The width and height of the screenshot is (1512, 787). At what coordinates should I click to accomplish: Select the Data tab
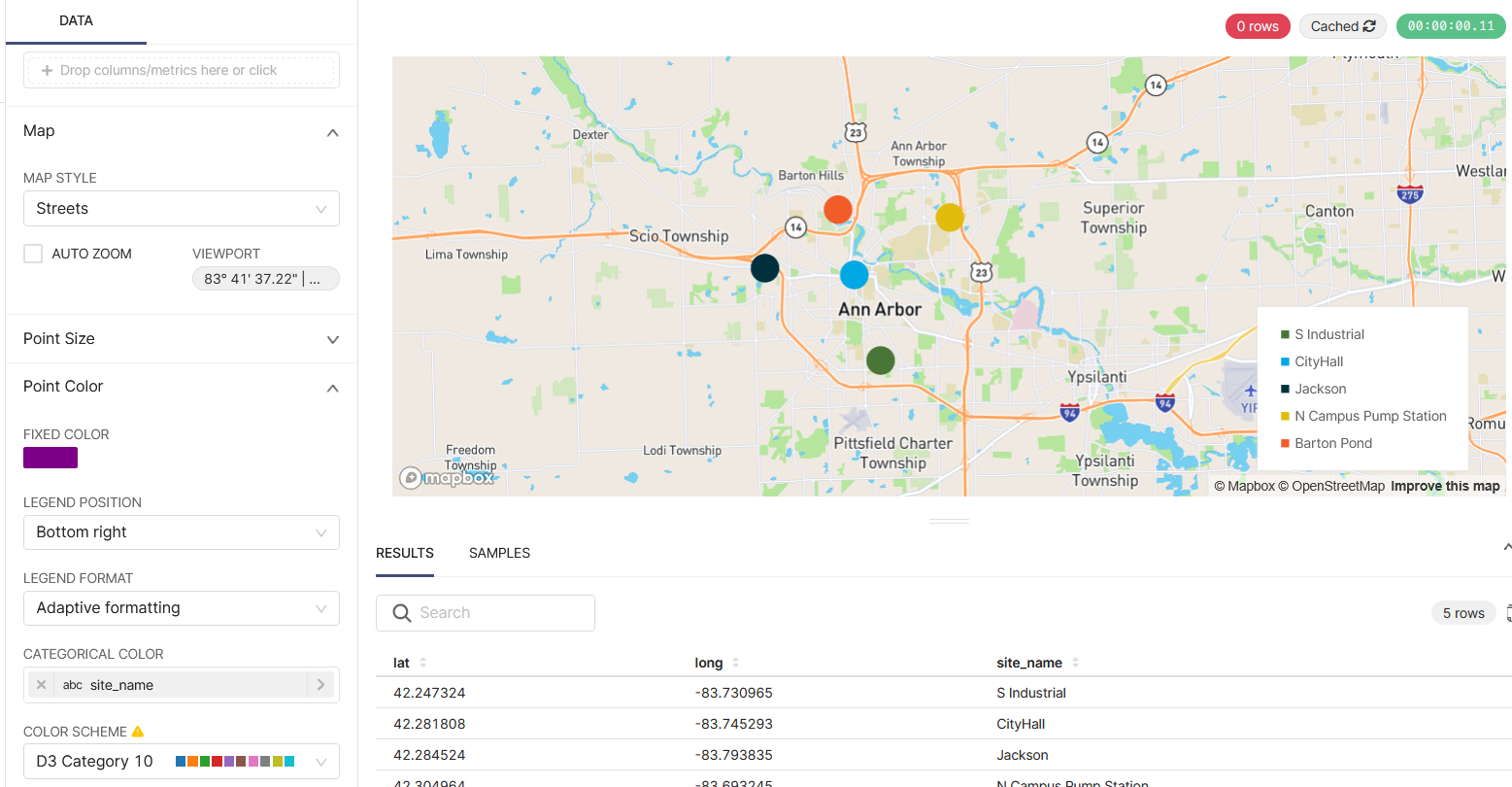[x=76, y=20]
